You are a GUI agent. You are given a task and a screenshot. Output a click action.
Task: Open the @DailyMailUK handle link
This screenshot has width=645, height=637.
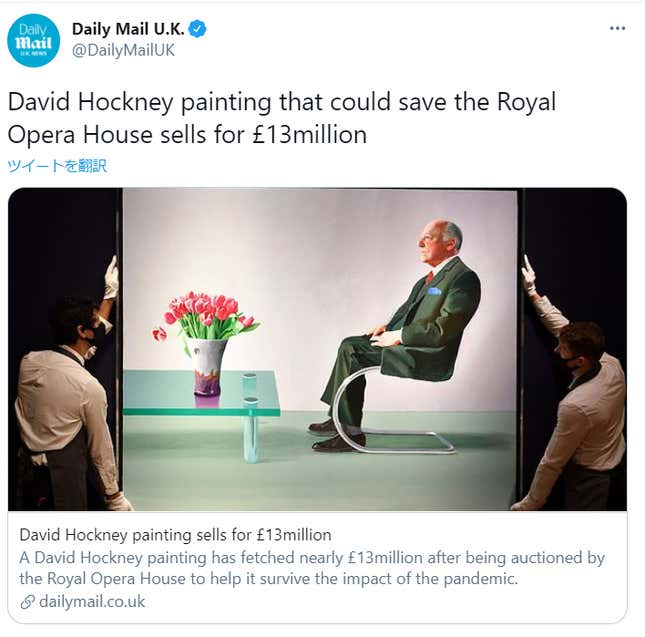click(123, 50)
